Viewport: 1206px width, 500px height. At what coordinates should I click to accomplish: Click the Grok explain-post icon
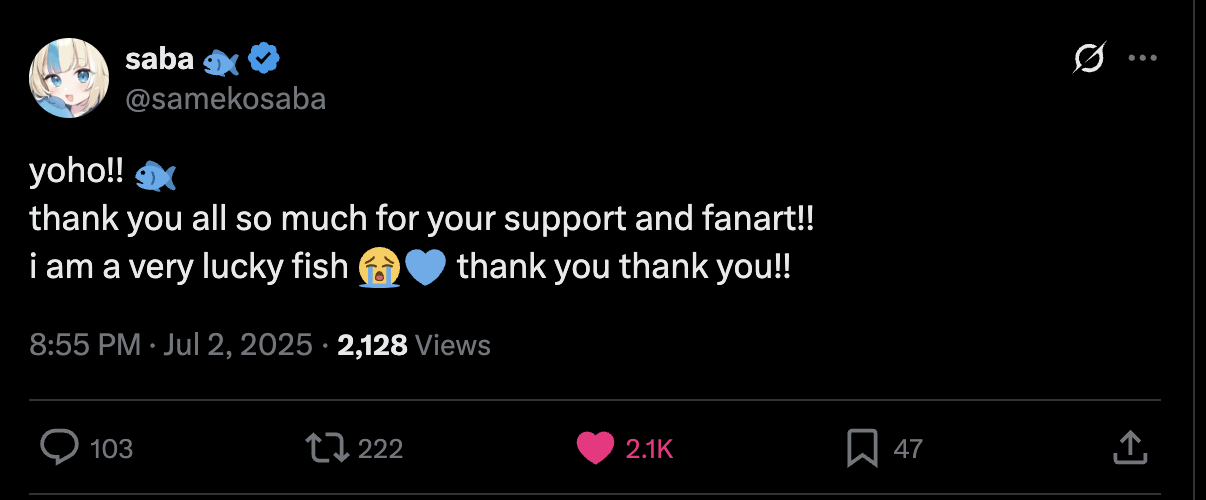tap(1089, 60)
